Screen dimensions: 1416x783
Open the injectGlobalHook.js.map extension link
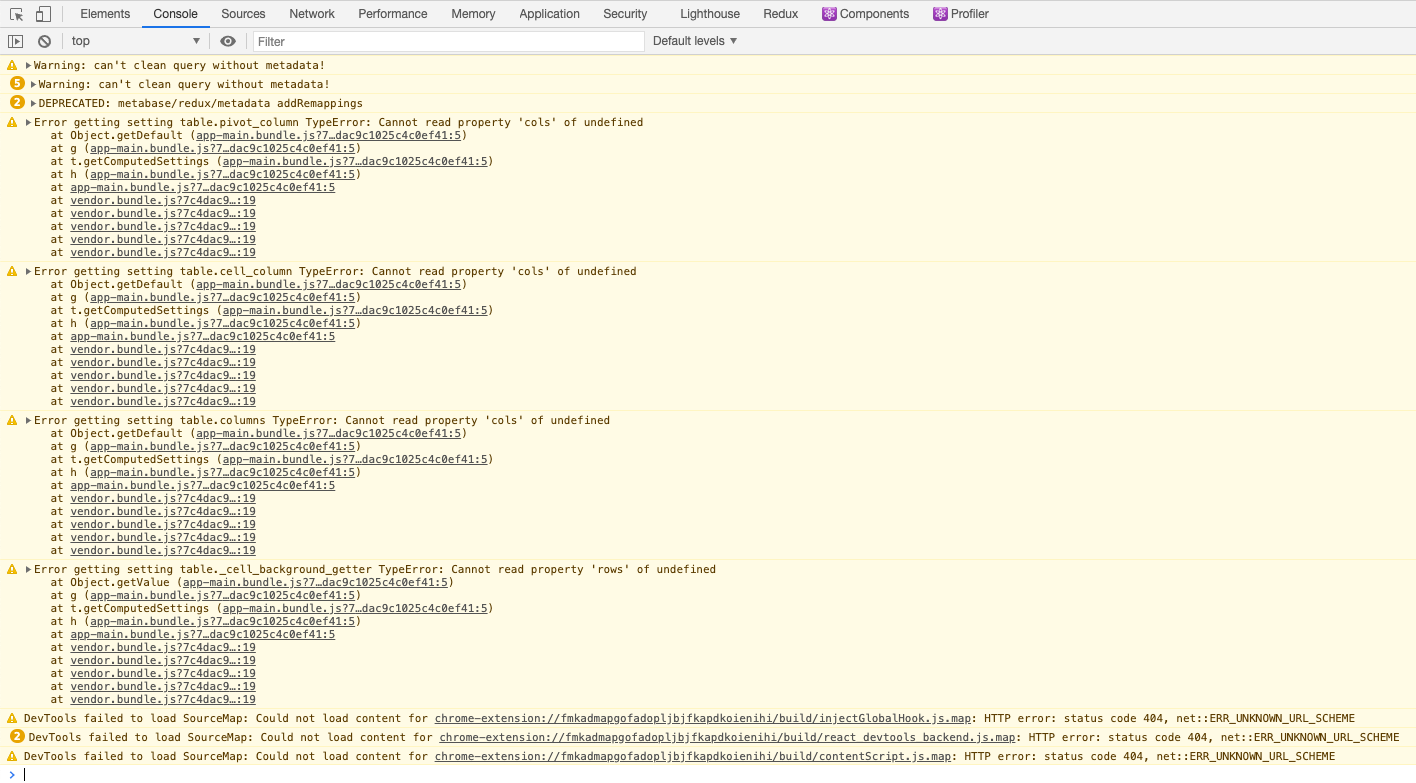pos(703,718)
